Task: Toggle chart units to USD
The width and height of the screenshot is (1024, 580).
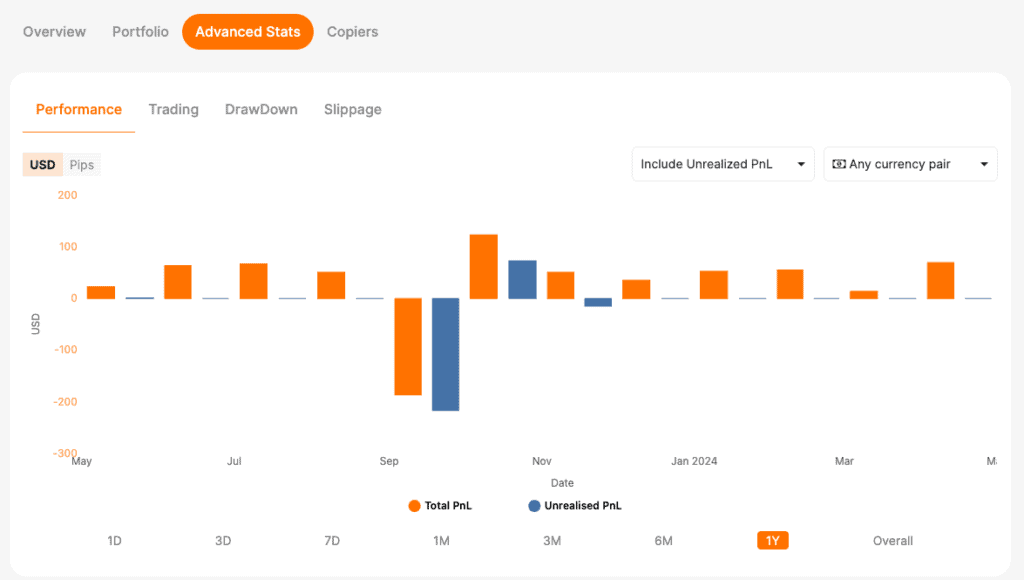Action: tap(42, 165)
